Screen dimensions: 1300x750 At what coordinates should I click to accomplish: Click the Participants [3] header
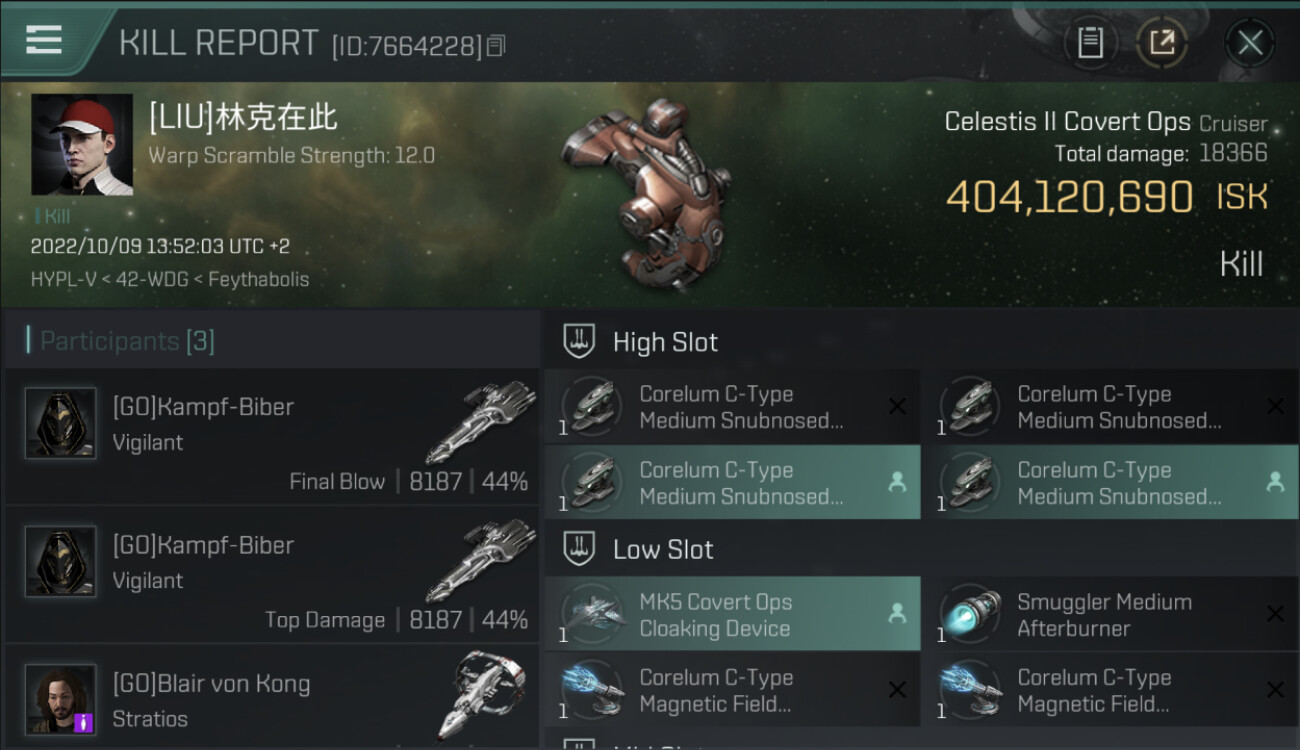pos(127,341)
